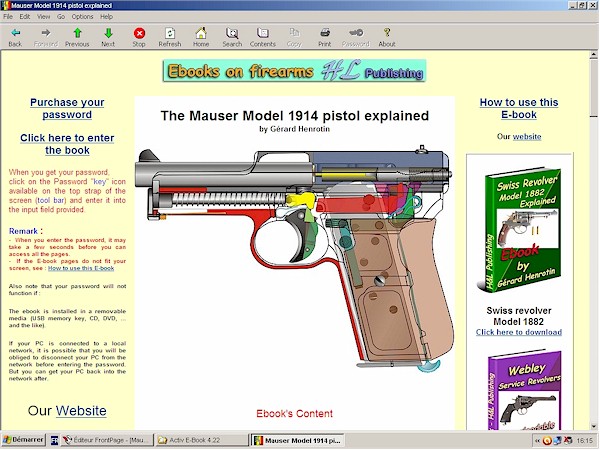Click the Webley Service Revolvers book cover
Viewport: 600px width, 450px height.
pos(523,390)
